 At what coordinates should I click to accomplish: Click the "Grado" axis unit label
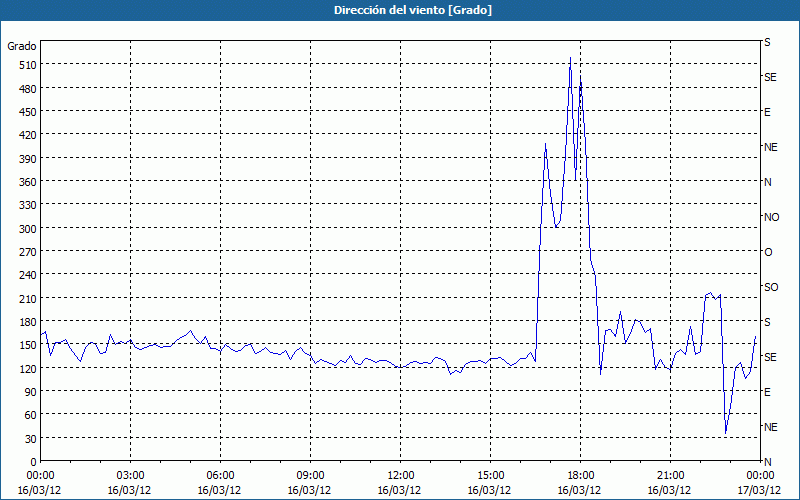click(22, 46)
